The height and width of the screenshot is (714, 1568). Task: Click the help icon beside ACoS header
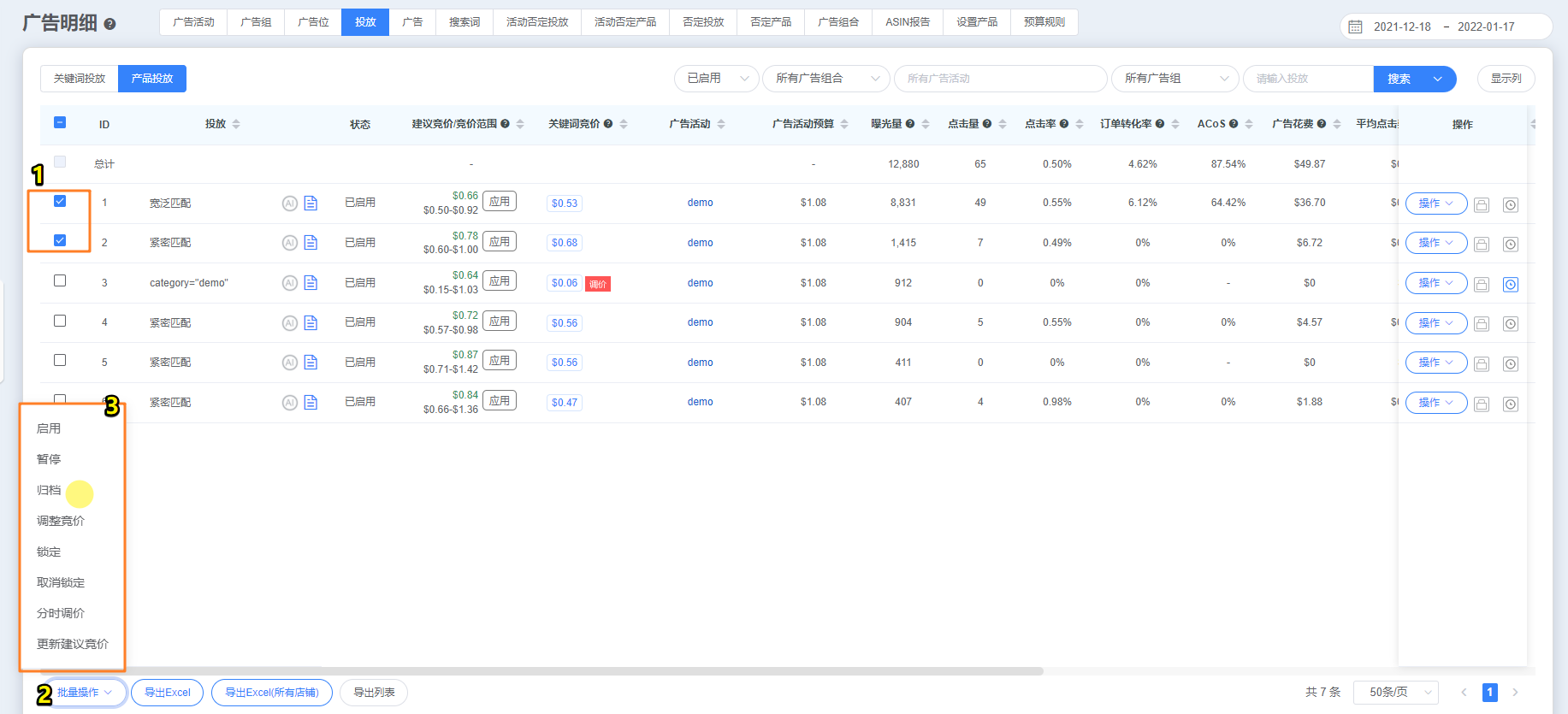1234,124
